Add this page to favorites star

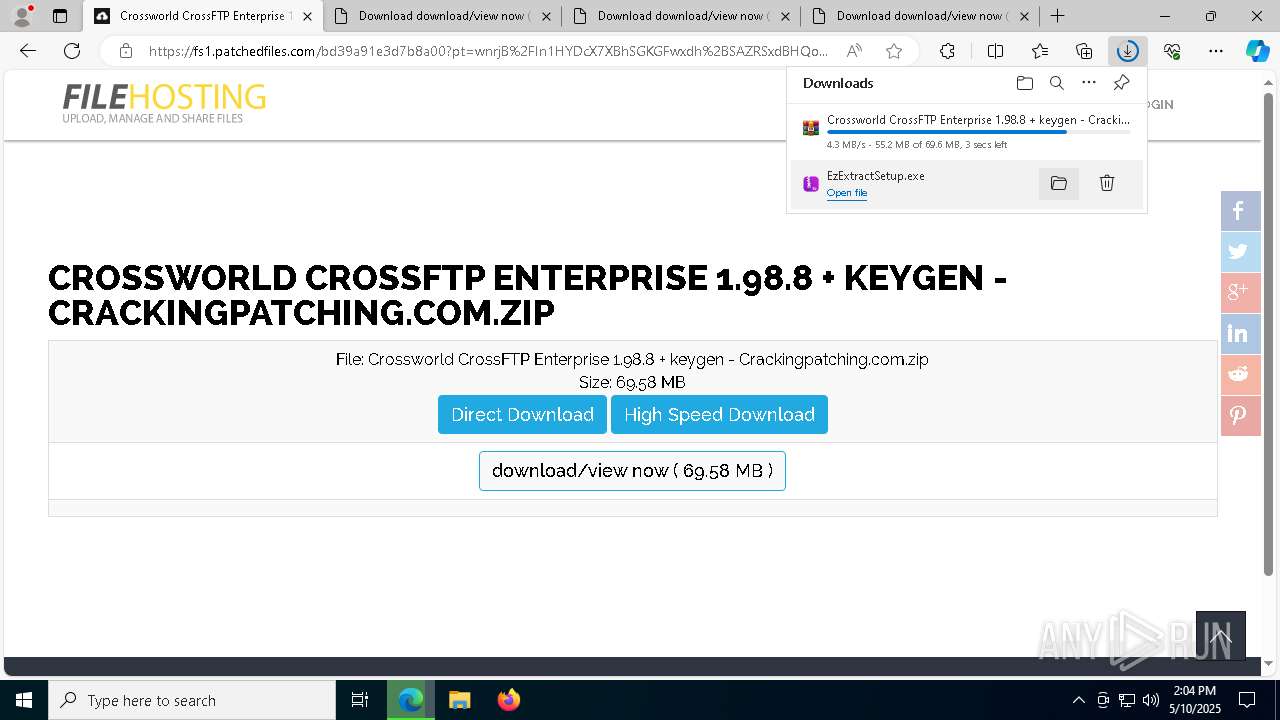894,51
